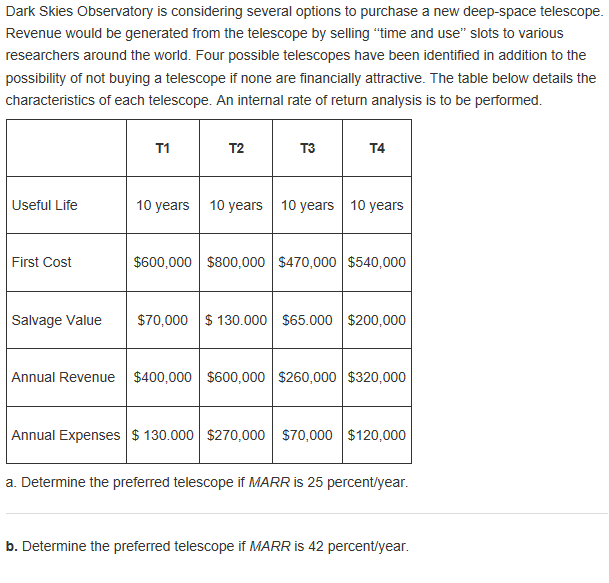Image resolution: width=609 pixels, height=583 pixels.
Task: Click the $65.000 salvage value cell
Action: 307,320
